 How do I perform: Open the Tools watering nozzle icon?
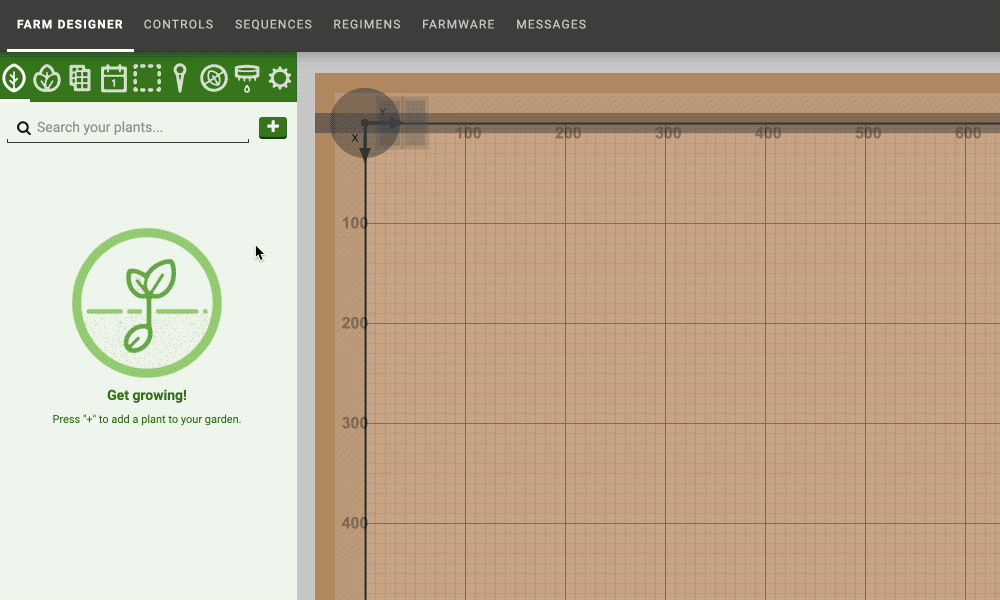[x=246, y=78]
